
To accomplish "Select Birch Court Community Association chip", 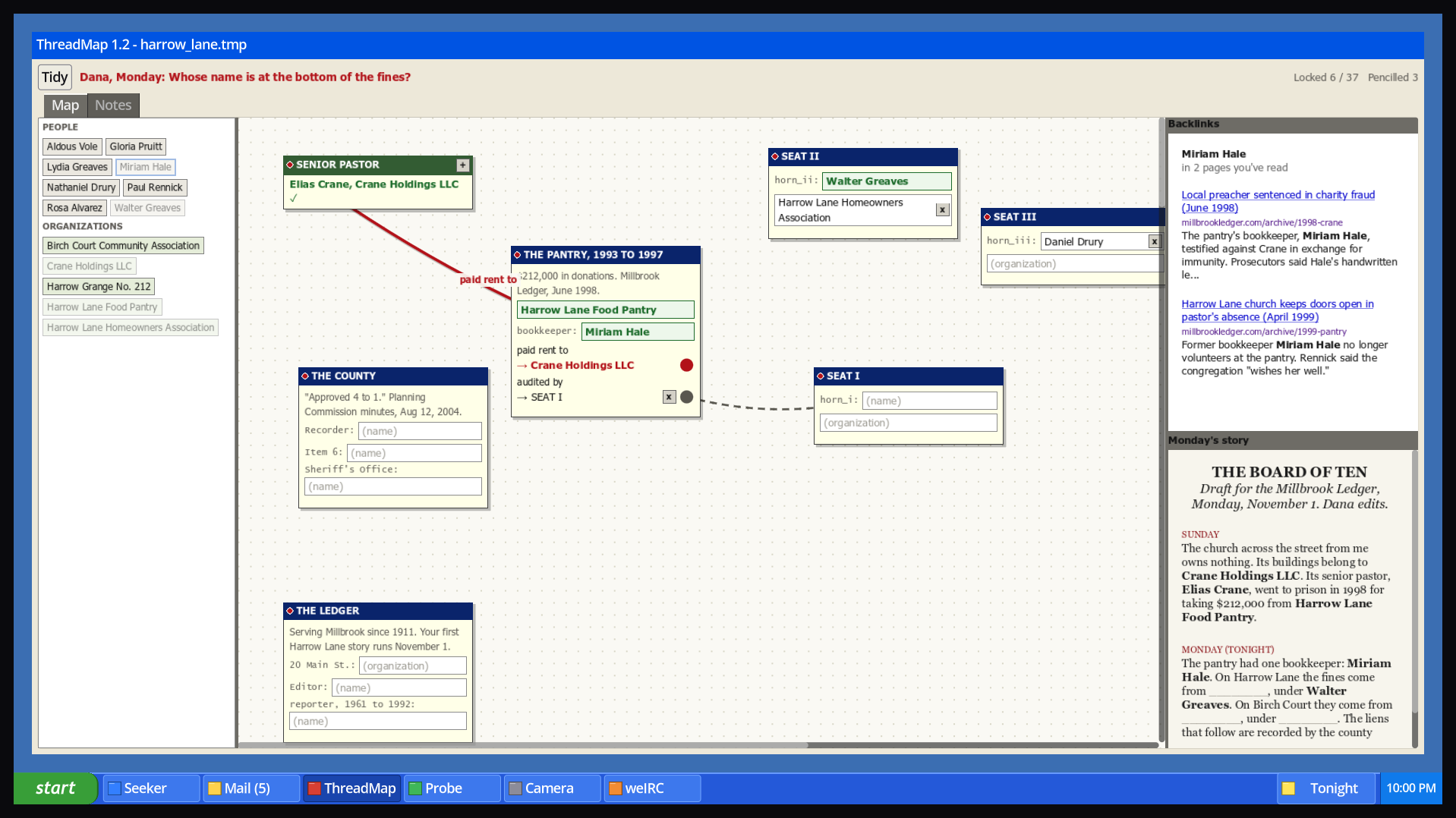I will point(123,246).
